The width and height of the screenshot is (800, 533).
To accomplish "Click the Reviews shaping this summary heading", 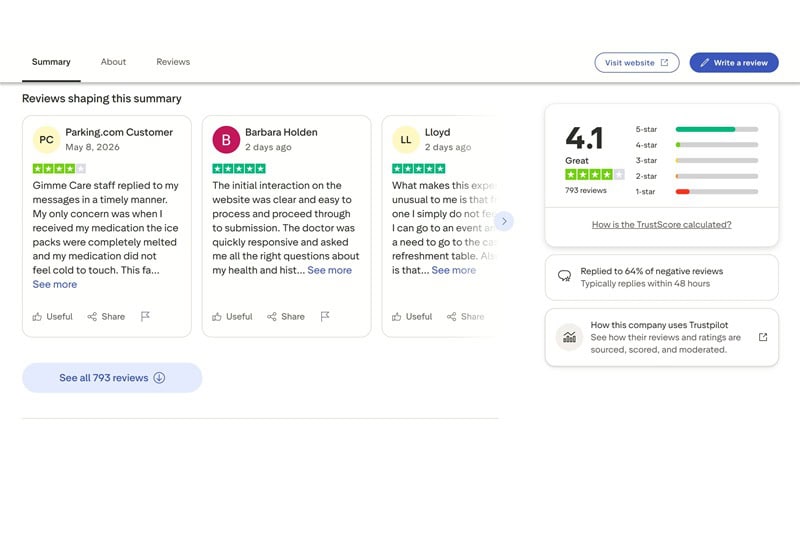I will coord(102,98).
